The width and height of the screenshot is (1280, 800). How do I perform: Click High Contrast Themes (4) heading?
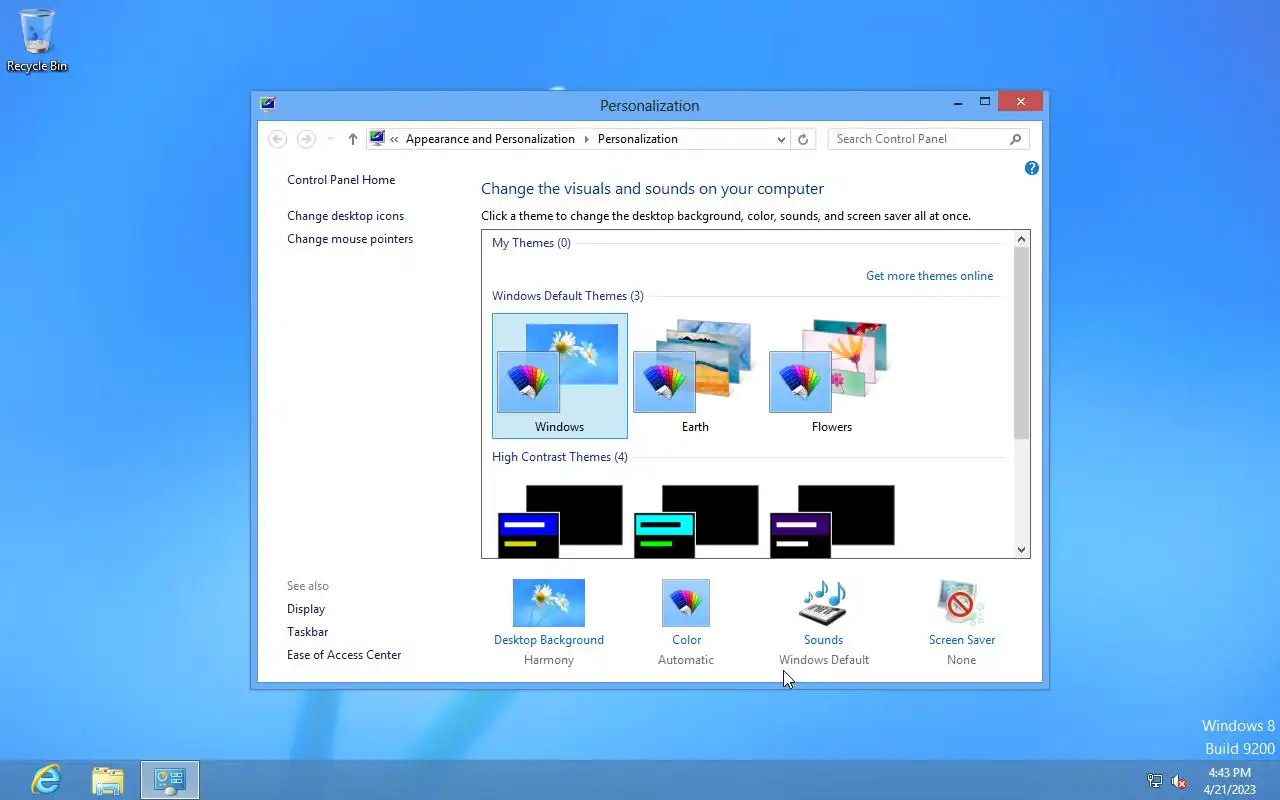pyautogui.click(x=560, y=457)
